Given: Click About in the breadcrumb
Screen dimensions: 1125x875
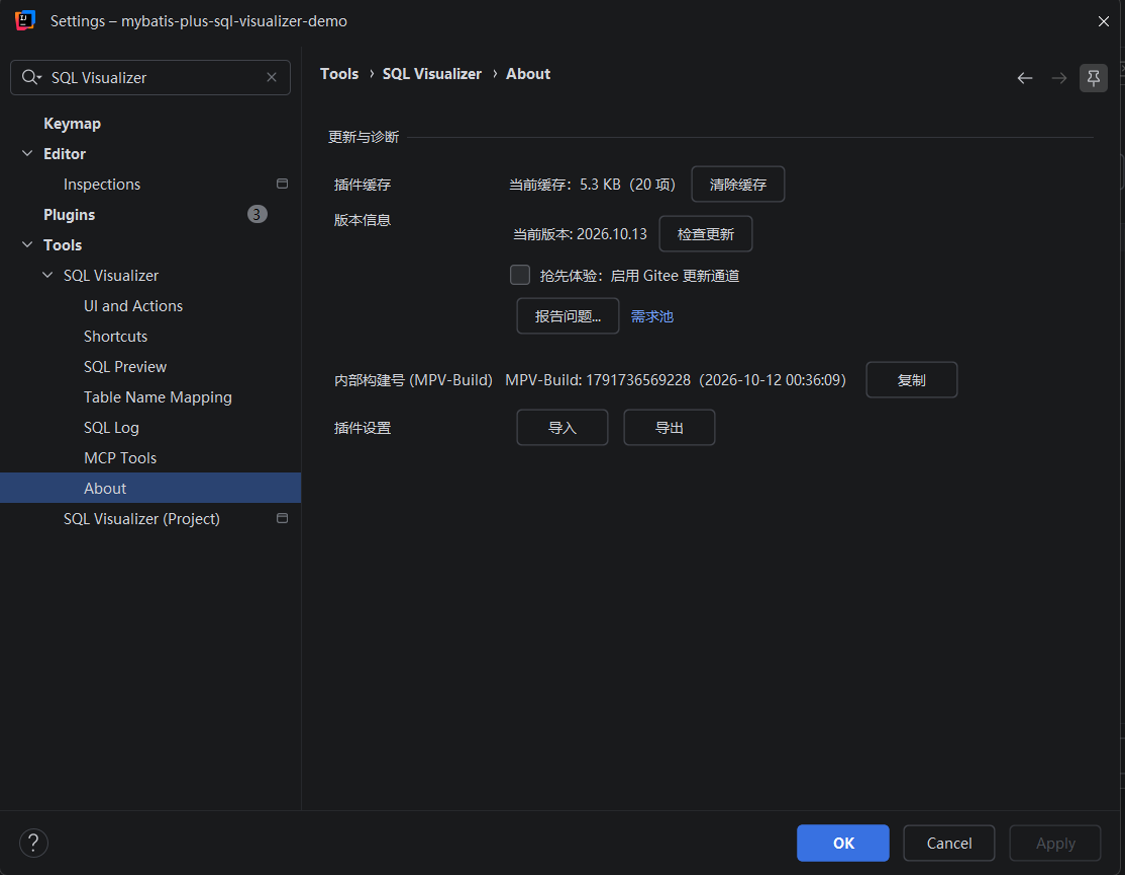Looking at the screenshot, I should click(x=528, y=74).
